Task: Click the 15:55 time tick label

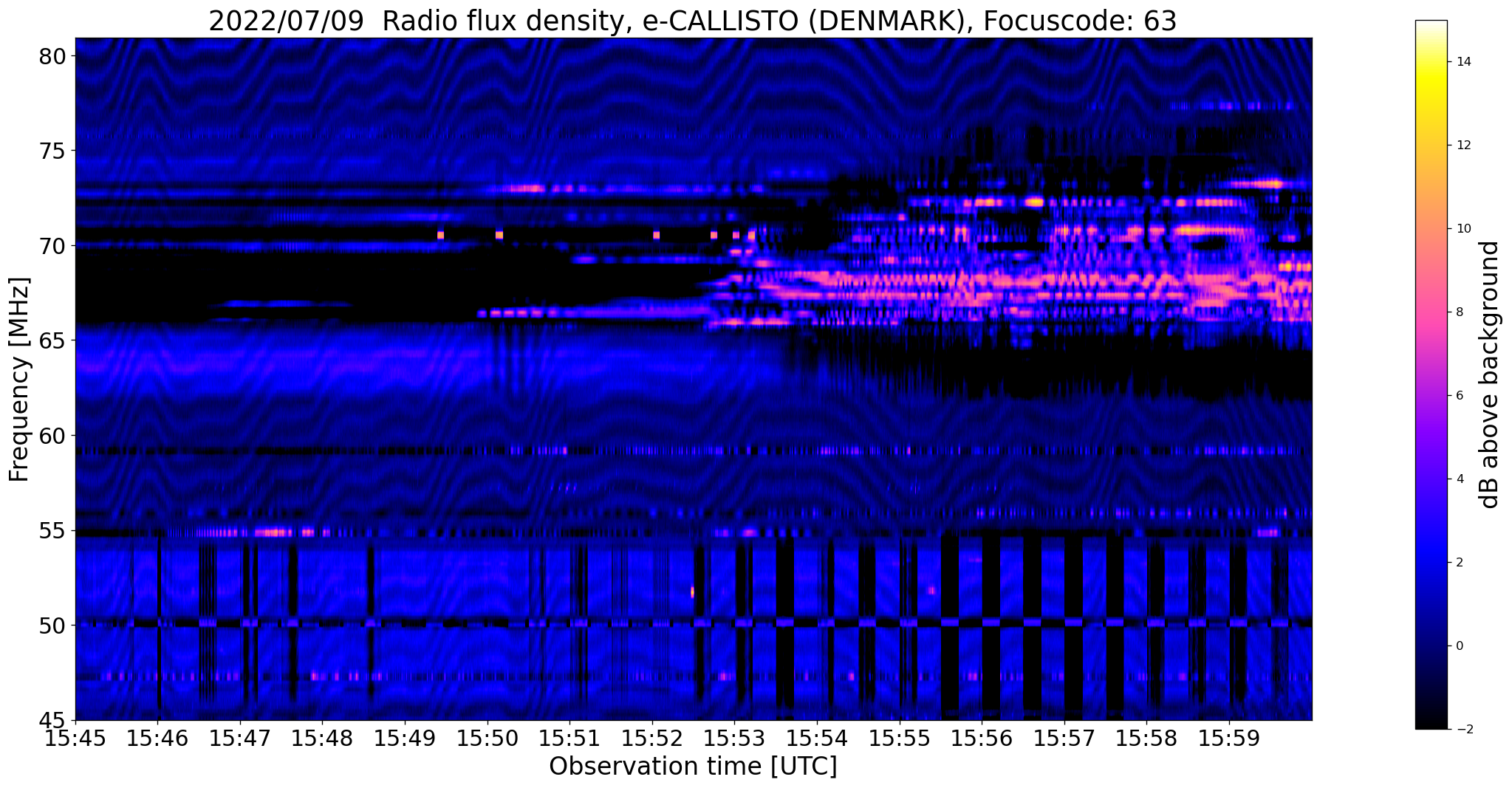Action: [x=900, y=739]
